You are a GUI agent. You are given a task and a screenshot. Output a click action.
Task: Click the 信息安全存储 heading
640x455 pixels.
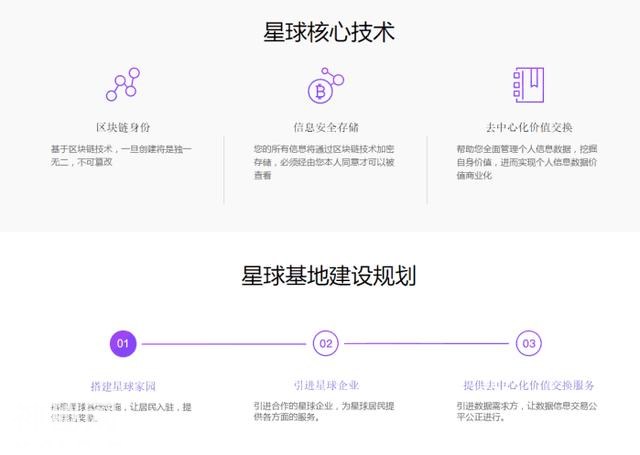point(326,128)
